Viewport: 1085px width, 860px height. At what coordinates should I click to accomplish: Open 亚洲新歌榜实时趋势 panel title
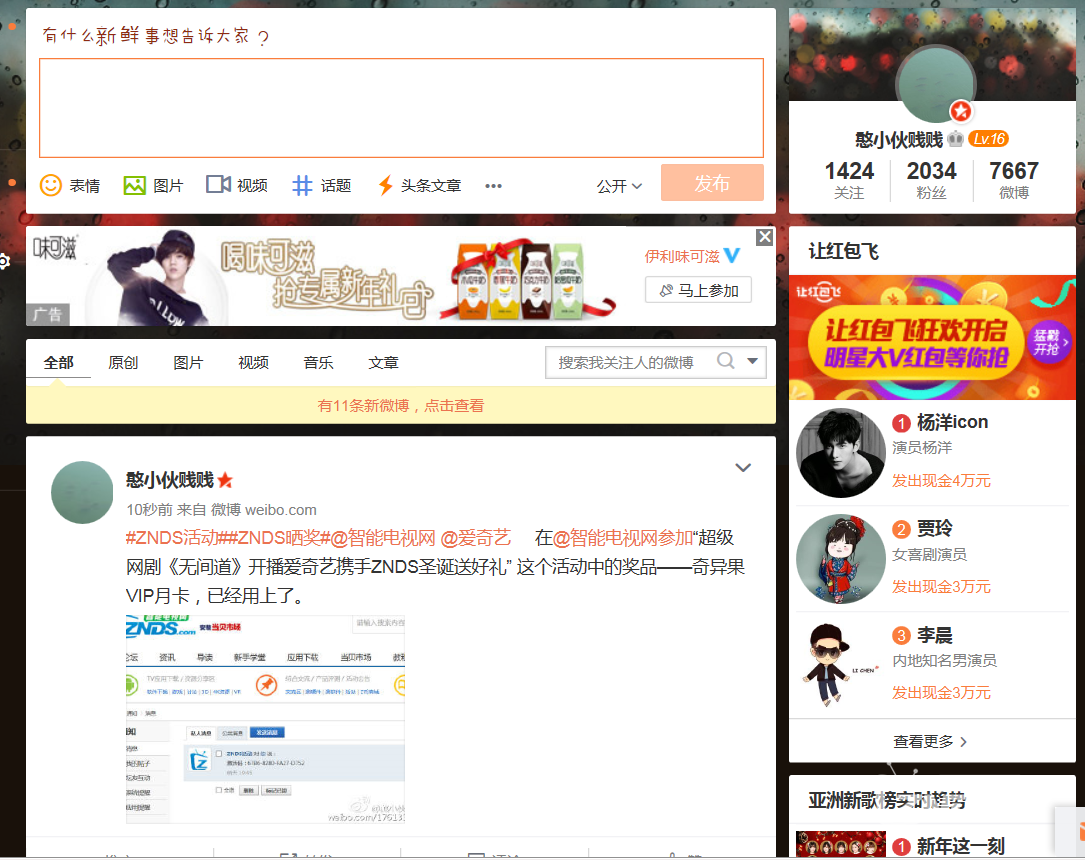pos(887,800)
